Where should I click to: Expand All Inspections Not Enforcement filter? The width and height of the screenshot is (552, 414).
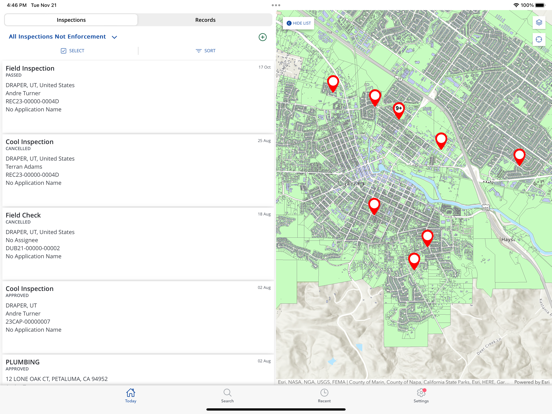63,37
